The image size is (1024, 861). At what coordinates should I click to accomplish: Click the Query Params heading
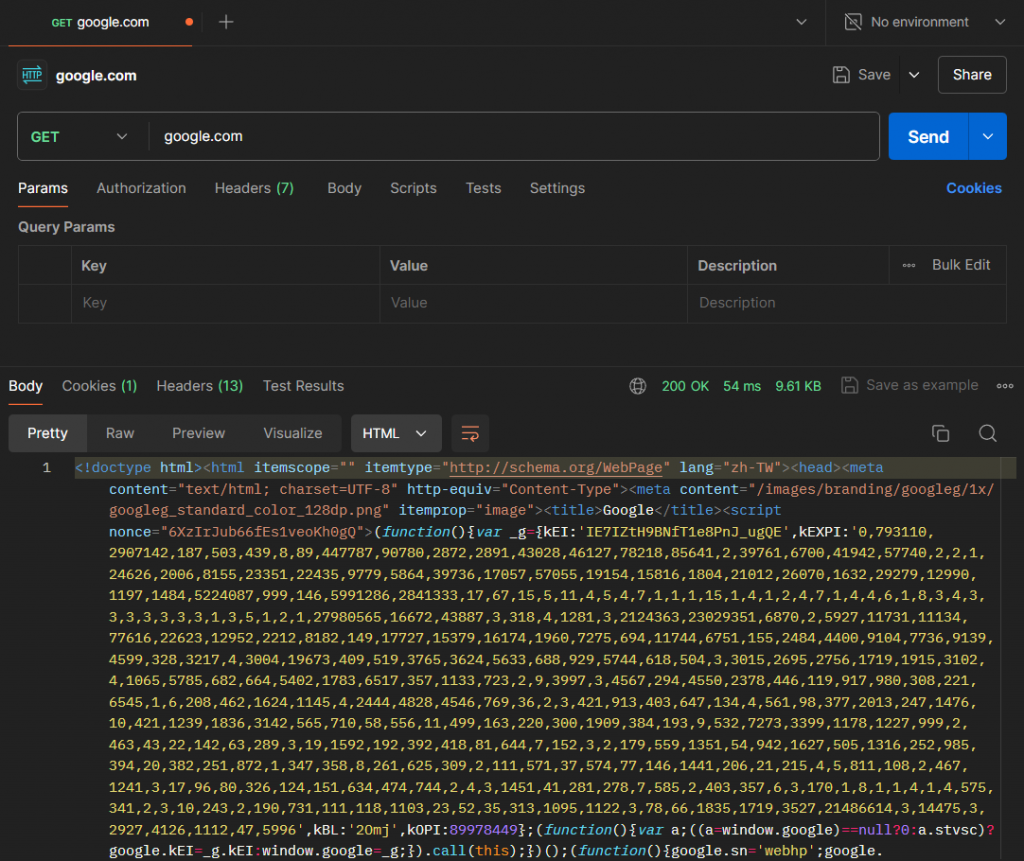[66, 227]
